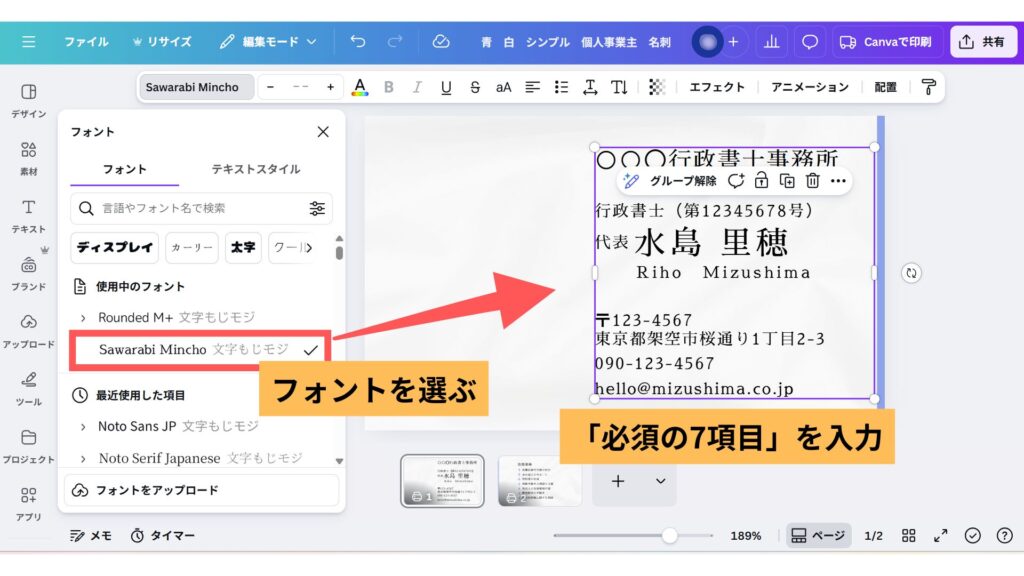This screenshot has width=1024, height=576.
Task: Expand the Rounded M+ font variants
Action: pyautogui.click(x=82, y=318)
